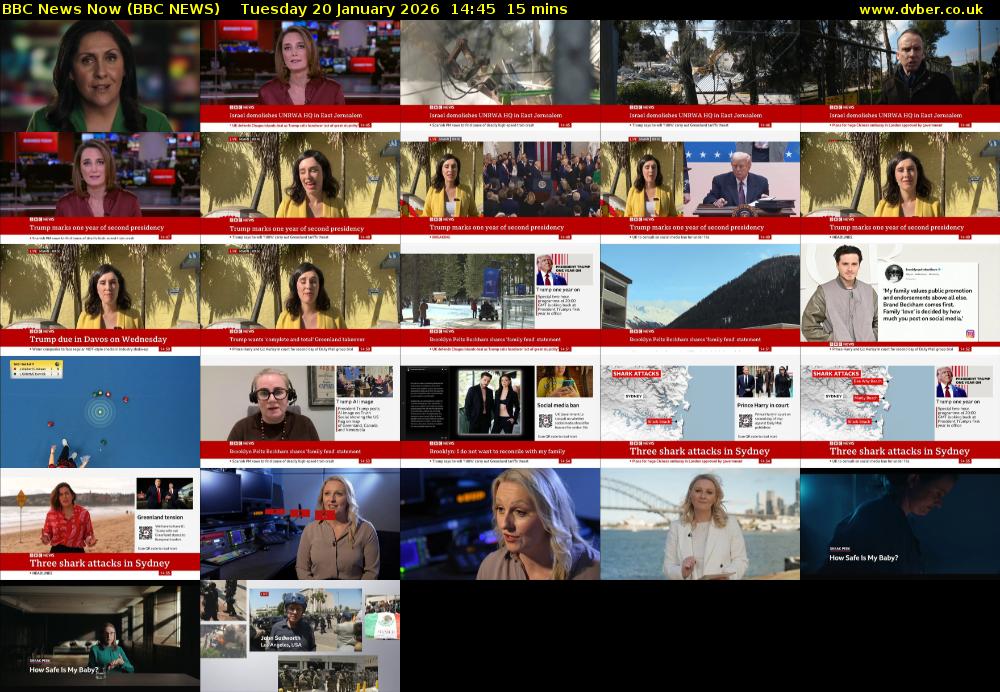Open the John Sudworth Los Angeles thumbnail
This screenshot has height=692, width=1000.
pos(300,635)
